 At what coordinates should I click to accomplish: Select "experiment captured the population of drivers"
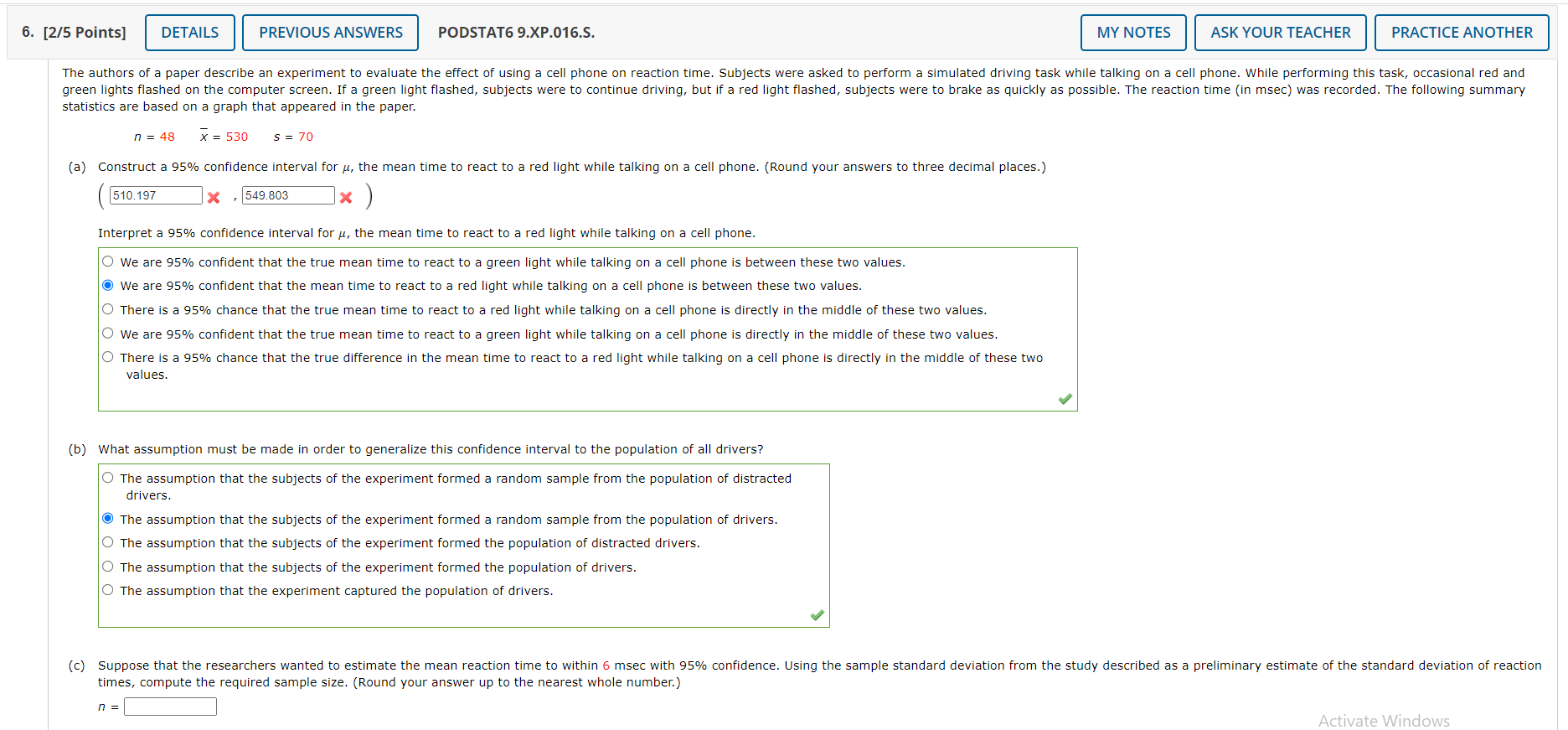tap(107, 589)
